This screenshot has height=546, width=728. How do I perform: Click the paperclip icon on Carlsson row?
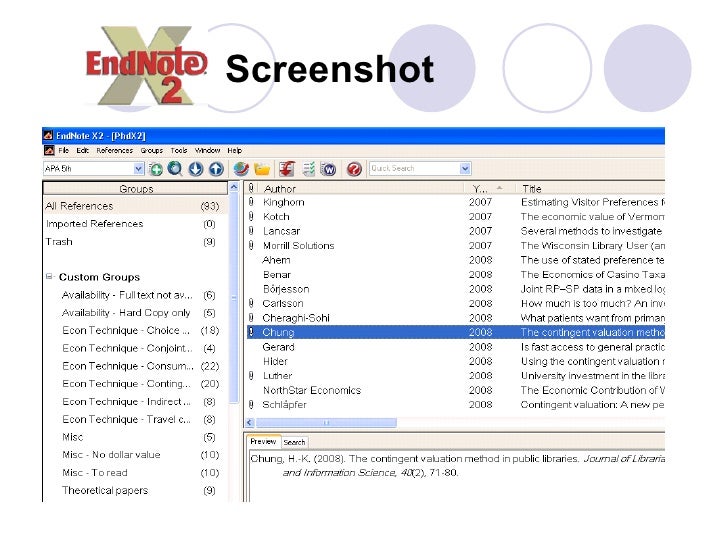pyautogui.click(x=251, y=303)
